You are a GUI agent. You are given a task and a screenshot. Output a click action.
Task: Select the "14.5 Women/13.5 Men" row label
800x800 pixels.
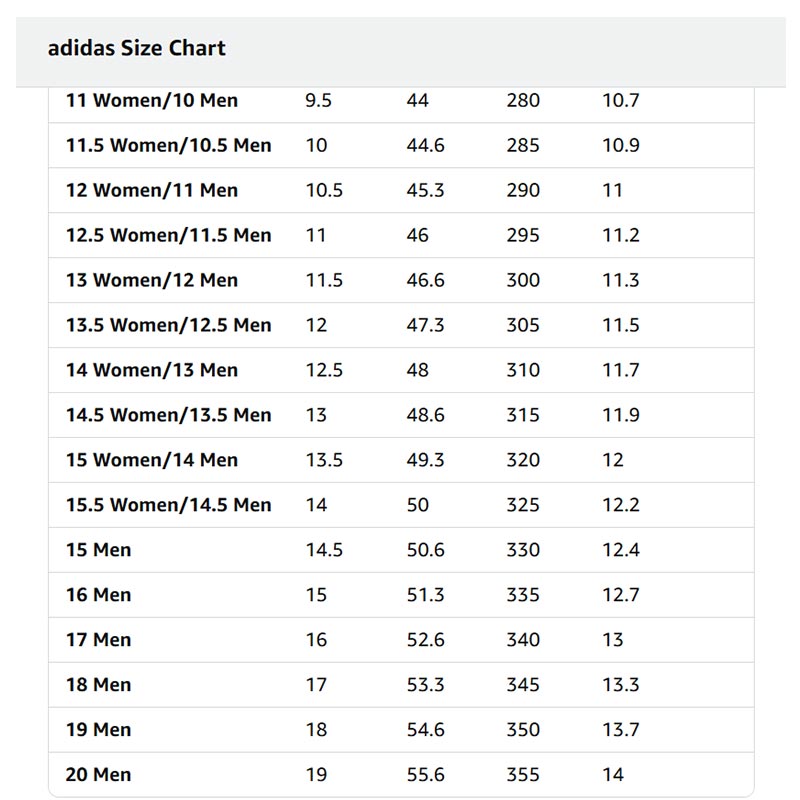point(168,415)
